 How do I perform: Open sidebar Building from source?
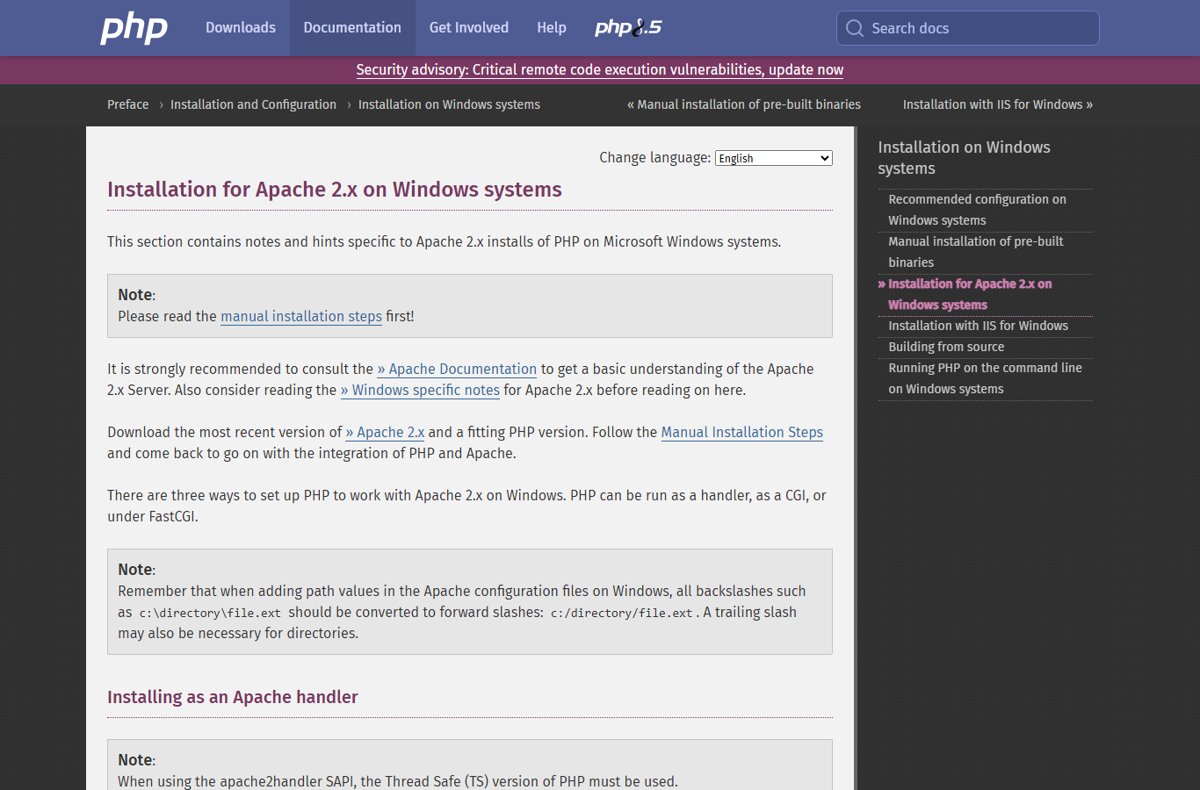[x=946, y=347]
